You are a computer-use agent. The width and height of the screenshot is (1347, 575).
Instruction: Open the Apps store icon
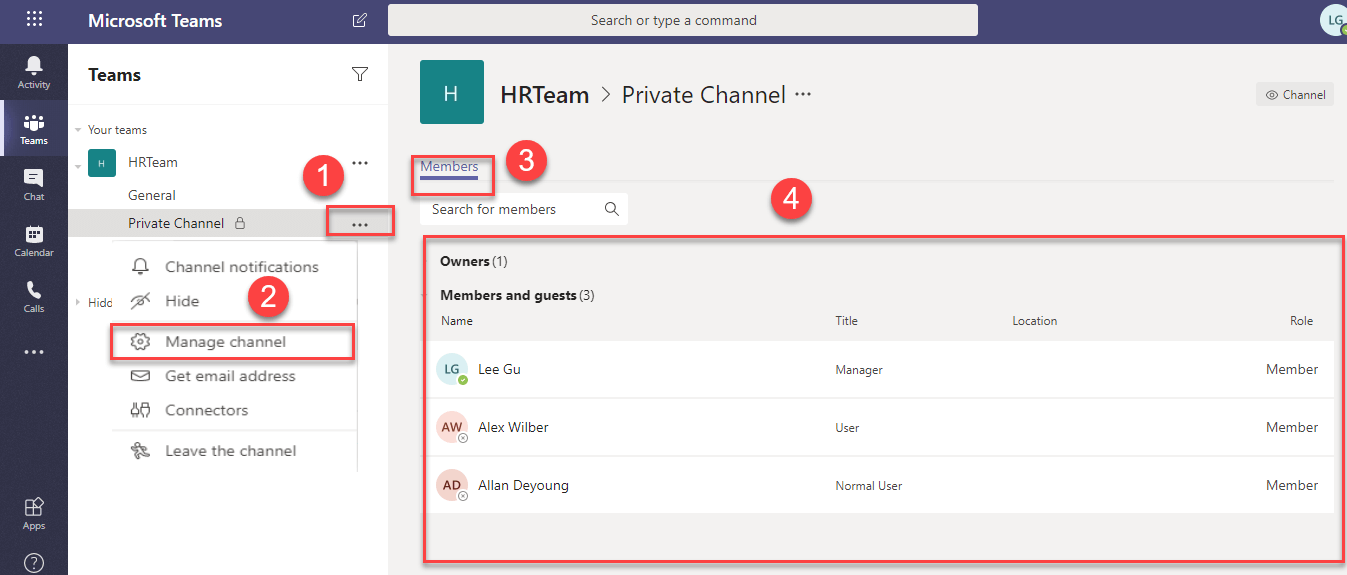tap(34, 512)
